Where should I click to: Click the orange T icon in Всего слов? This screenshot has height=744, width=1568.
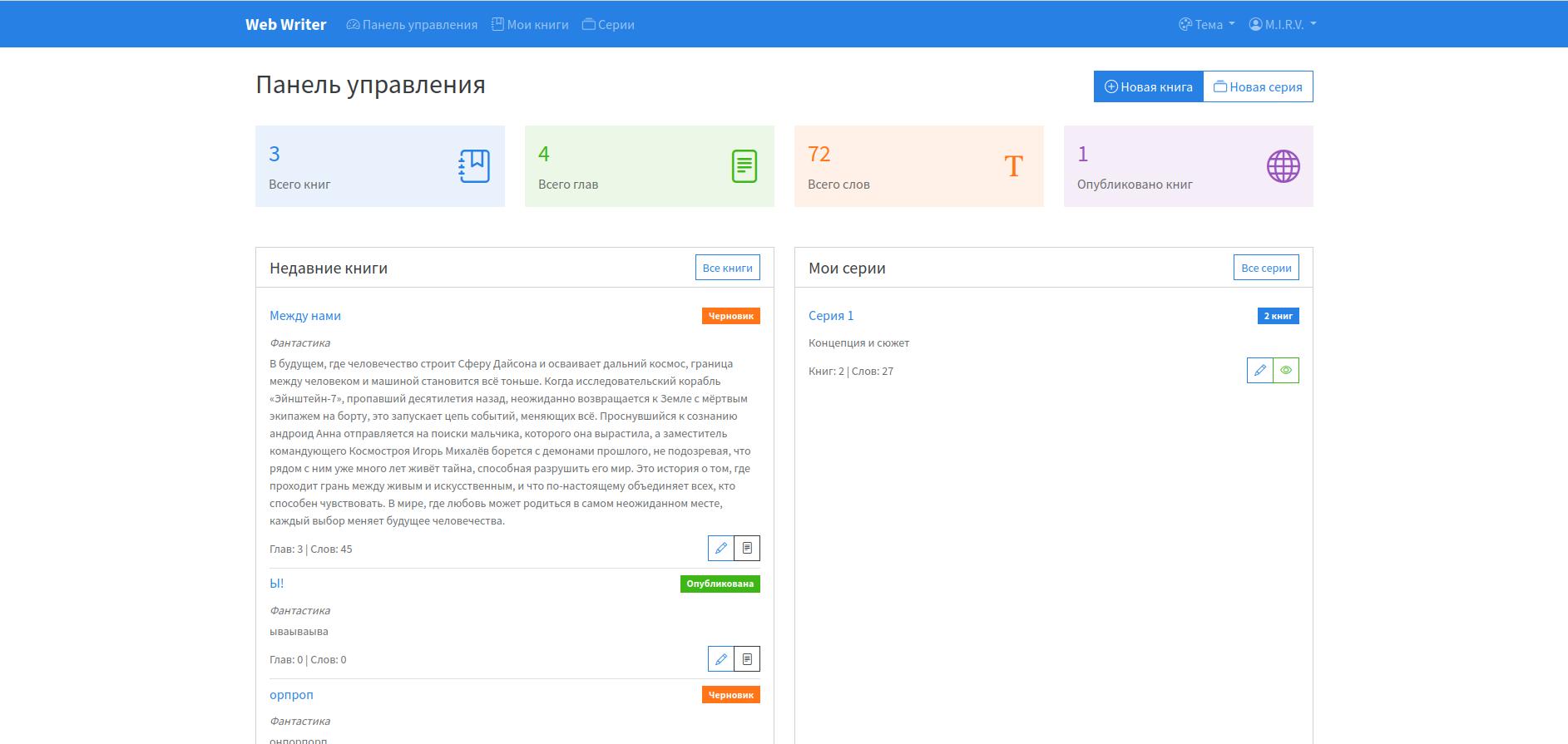point(1013,166)
